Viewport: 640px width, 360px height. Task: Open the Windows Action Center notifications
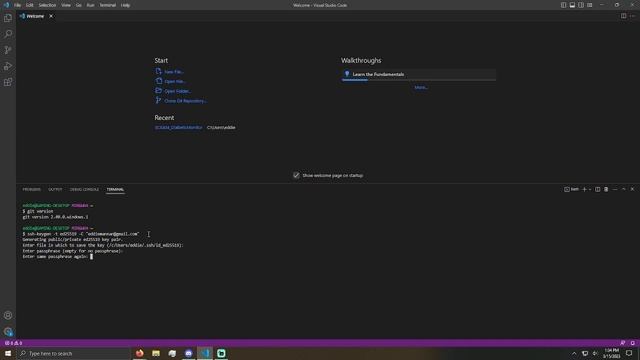629,353
